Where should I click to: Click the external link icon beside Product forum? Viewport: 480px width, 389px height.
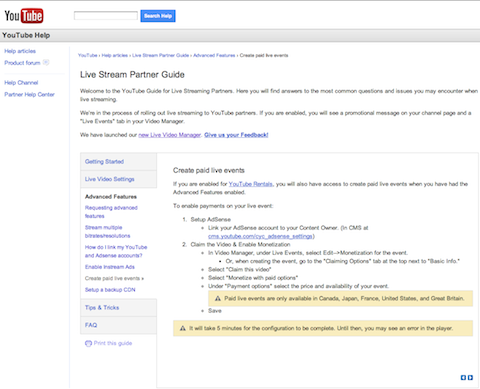click(x=46, y=62)
